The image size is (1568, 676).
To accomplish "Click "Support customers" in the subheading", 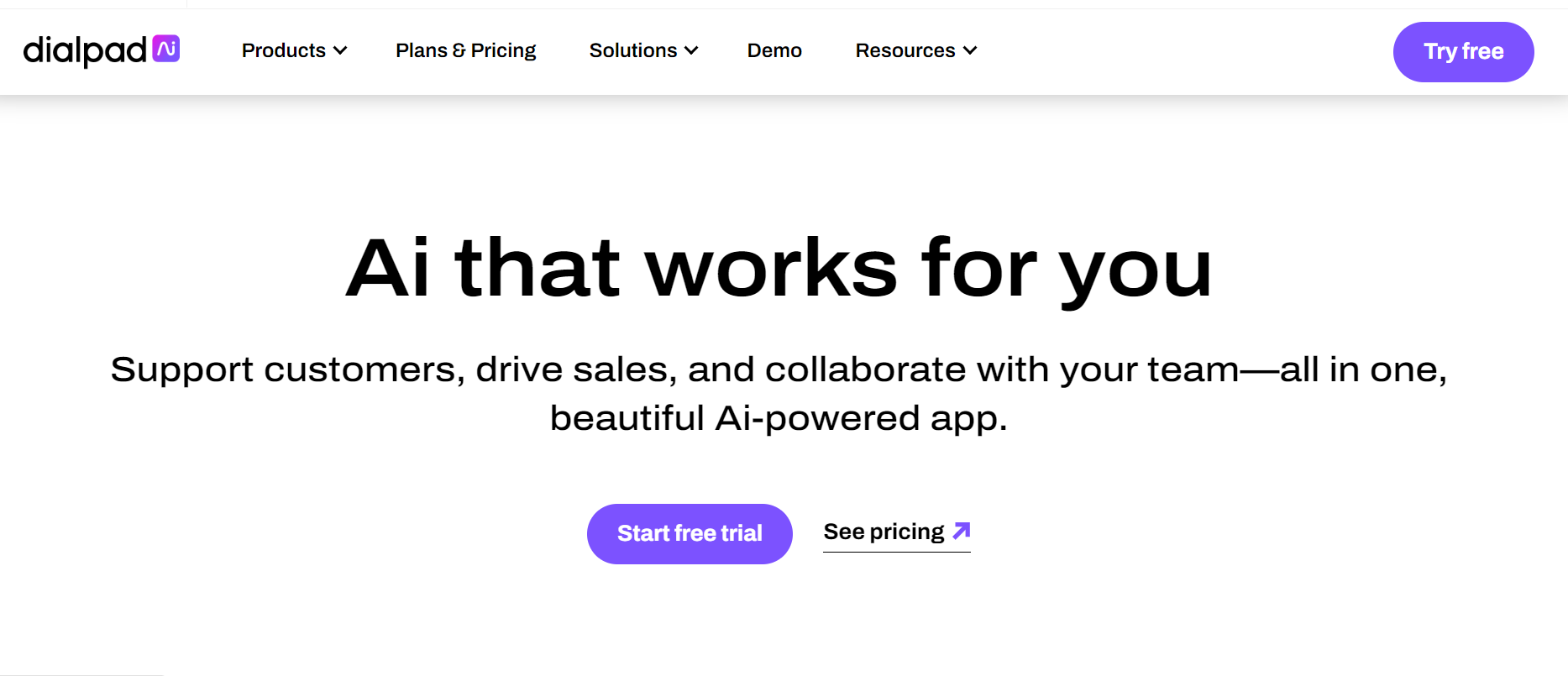I will point(286,369).
